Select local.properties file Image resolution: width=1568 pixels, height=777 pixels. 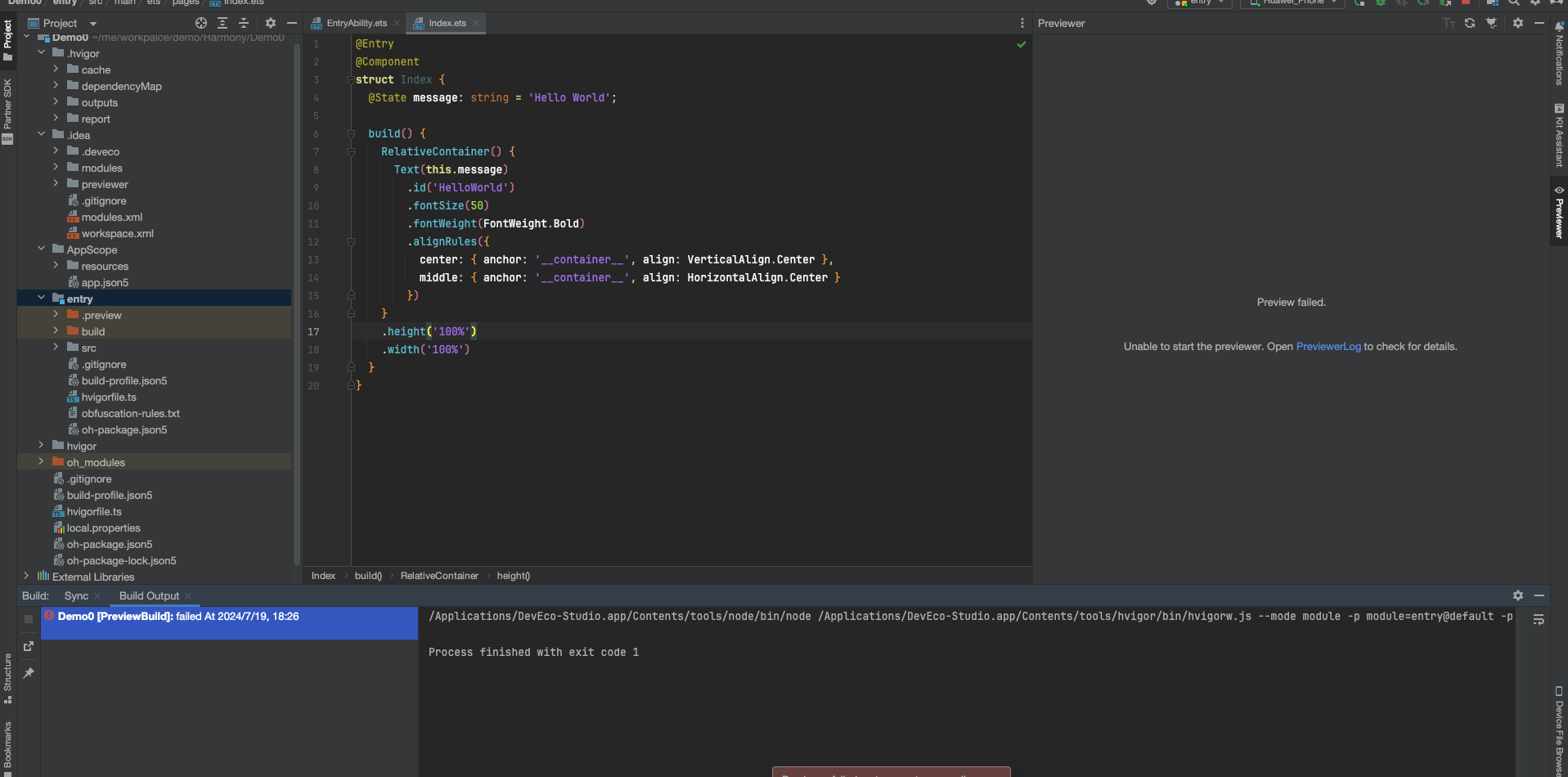(103, 528)
